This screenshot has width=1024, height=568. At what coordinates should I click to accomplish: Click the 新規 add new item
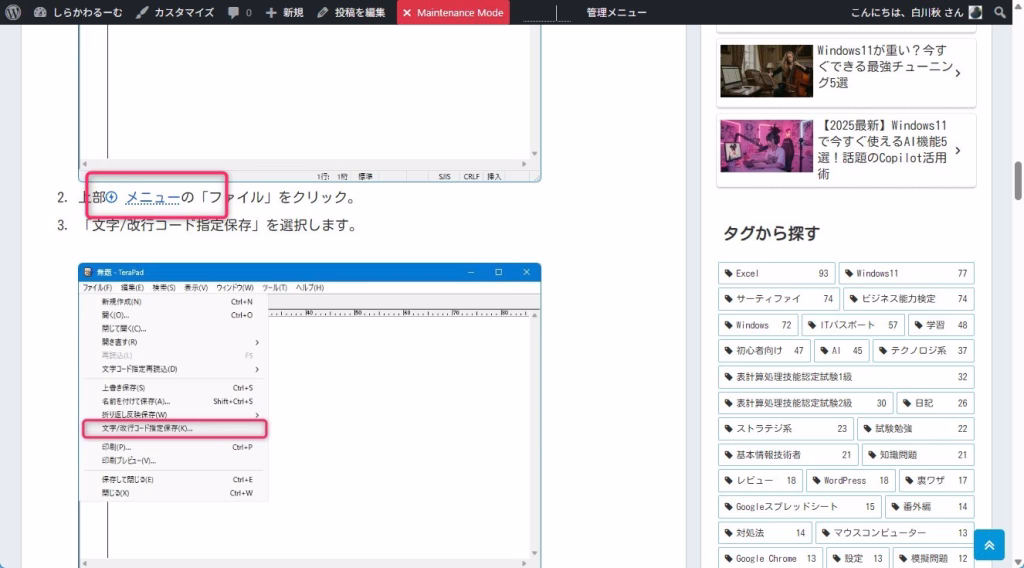click(x=284, y=12)
